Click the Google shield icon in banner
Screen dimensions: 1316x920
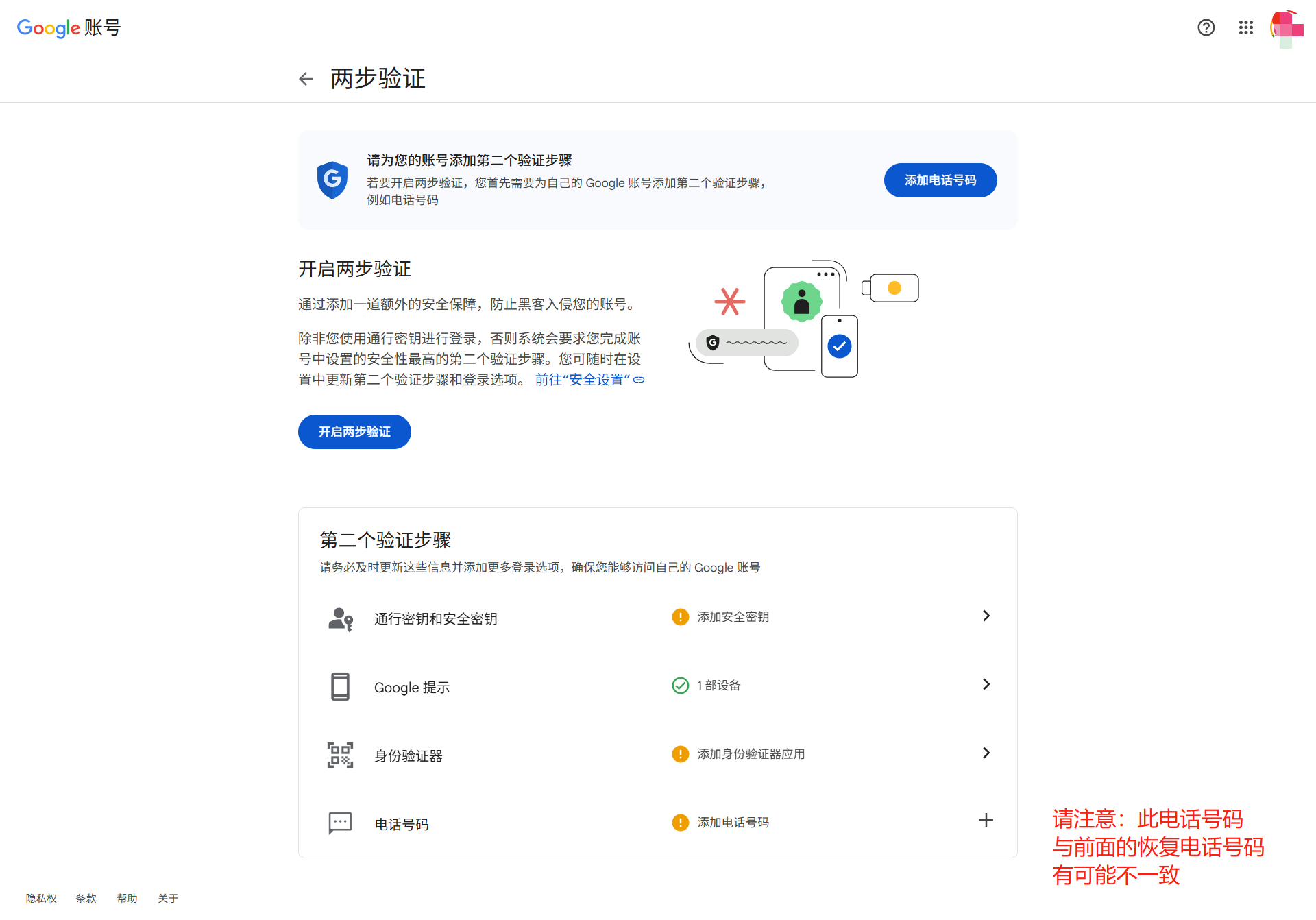coord(332,180)
